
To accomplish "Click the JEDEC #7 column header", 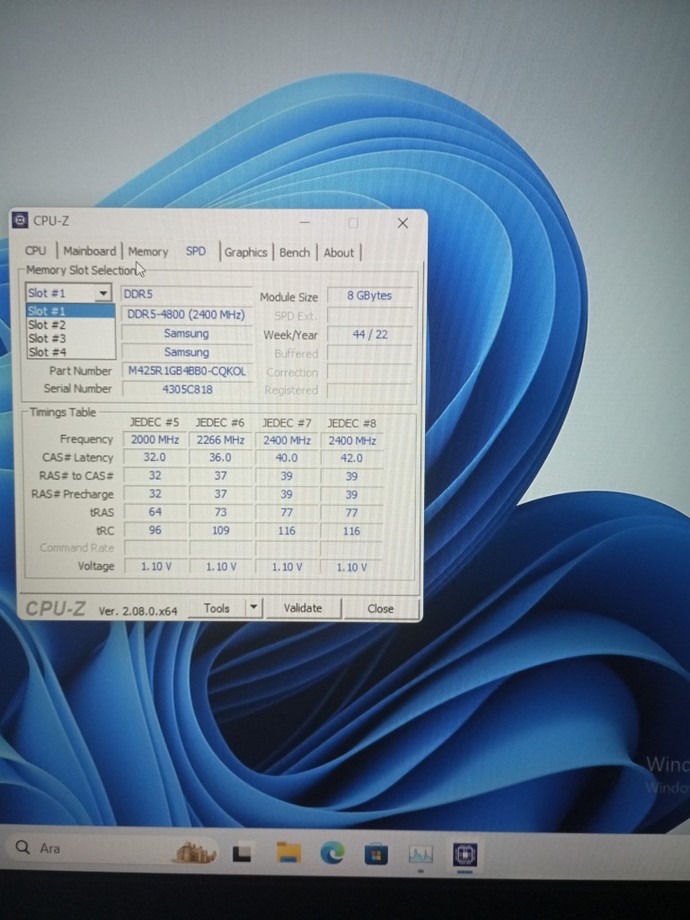I will click(286, 423).
